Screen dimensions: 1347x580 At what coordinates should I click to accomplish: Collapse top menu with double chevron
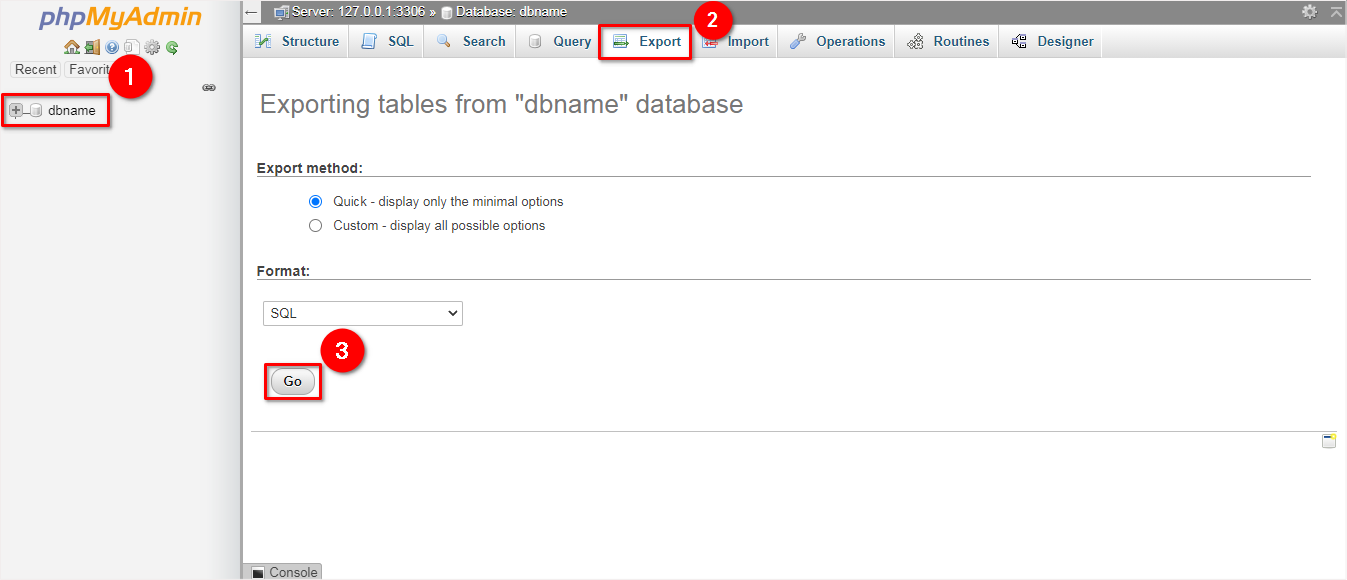pyautogui.click(x=1336, y=12)
